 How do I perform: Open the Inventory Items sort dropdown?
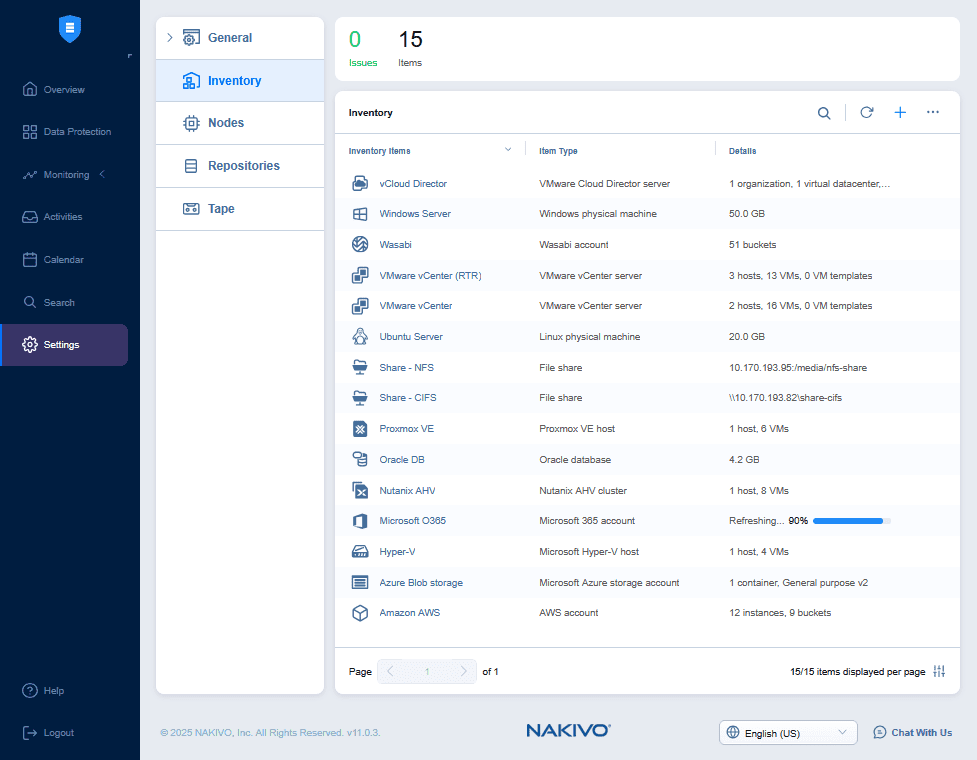click(508, 150)
